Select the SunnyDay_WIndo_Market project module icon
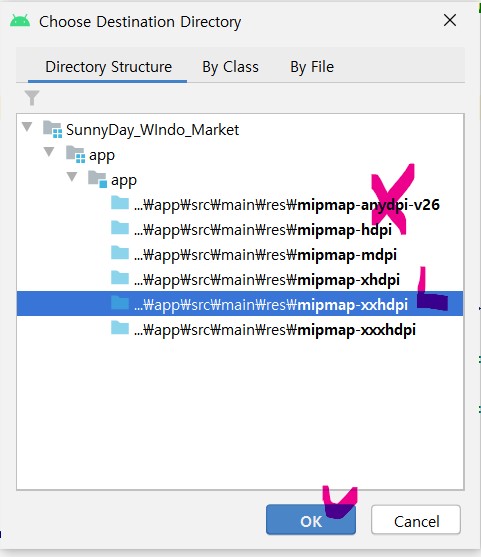Screen dimensions: 481x557 (53, 129)
